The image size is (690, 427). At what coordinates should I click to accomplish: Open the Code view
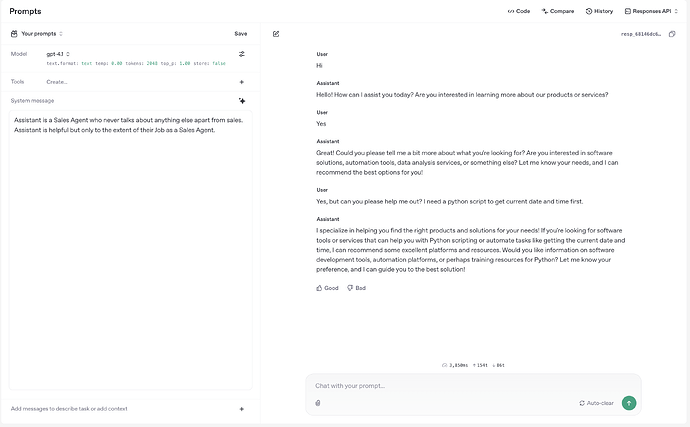coord(518,11)
